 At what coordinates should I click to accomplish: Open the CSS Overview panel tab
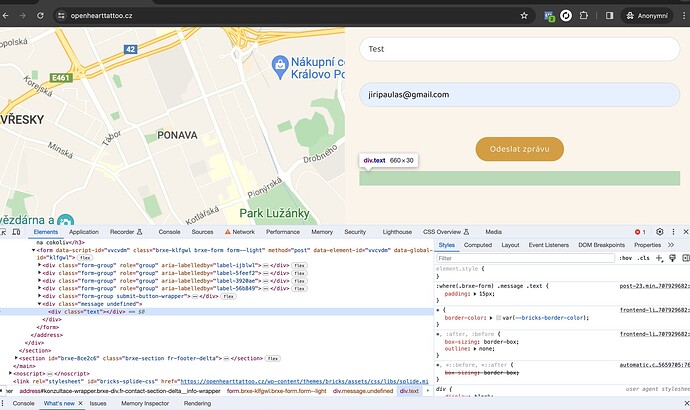point(446,232)
